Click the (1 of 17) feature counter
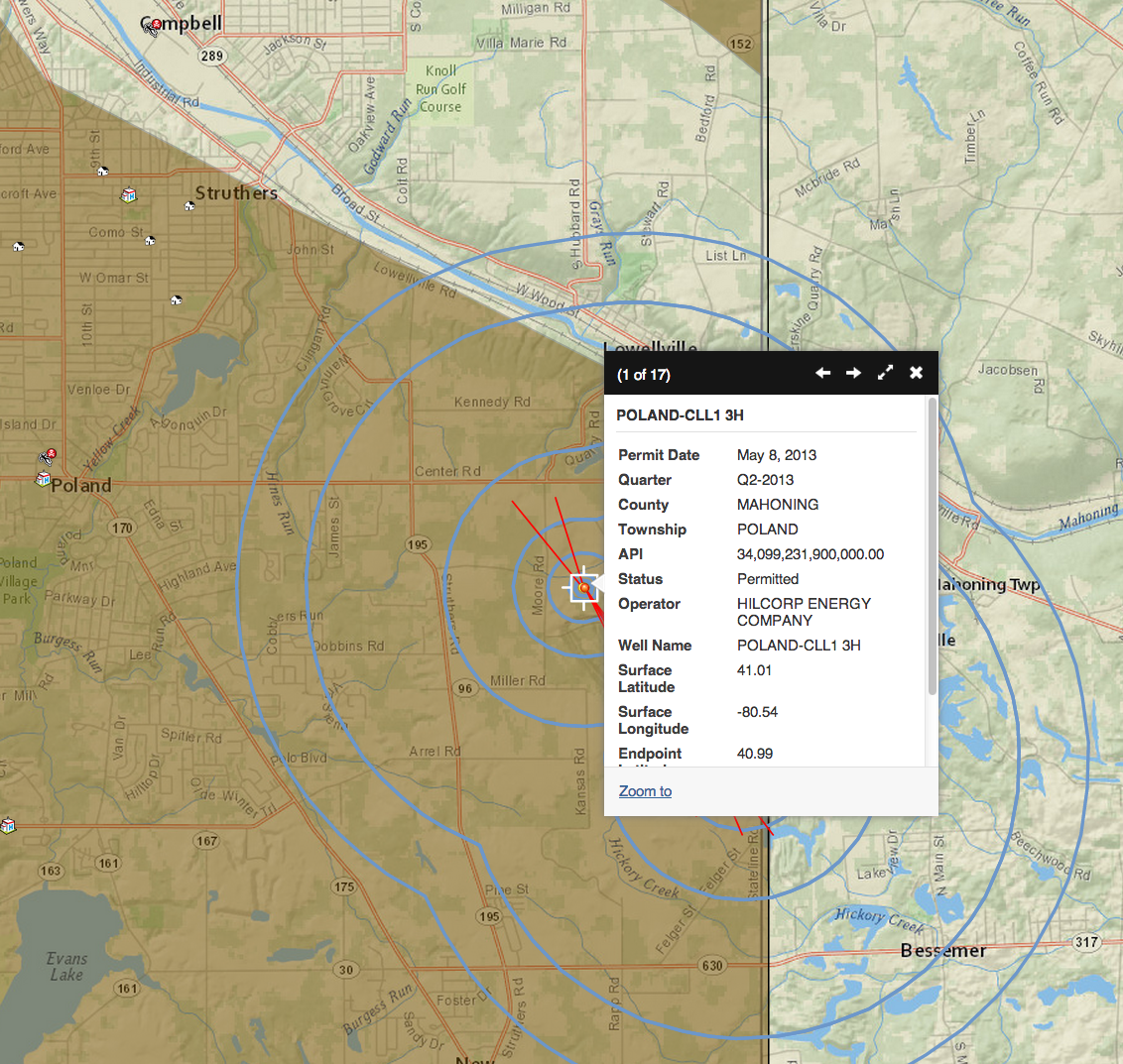 pos(644,375)
